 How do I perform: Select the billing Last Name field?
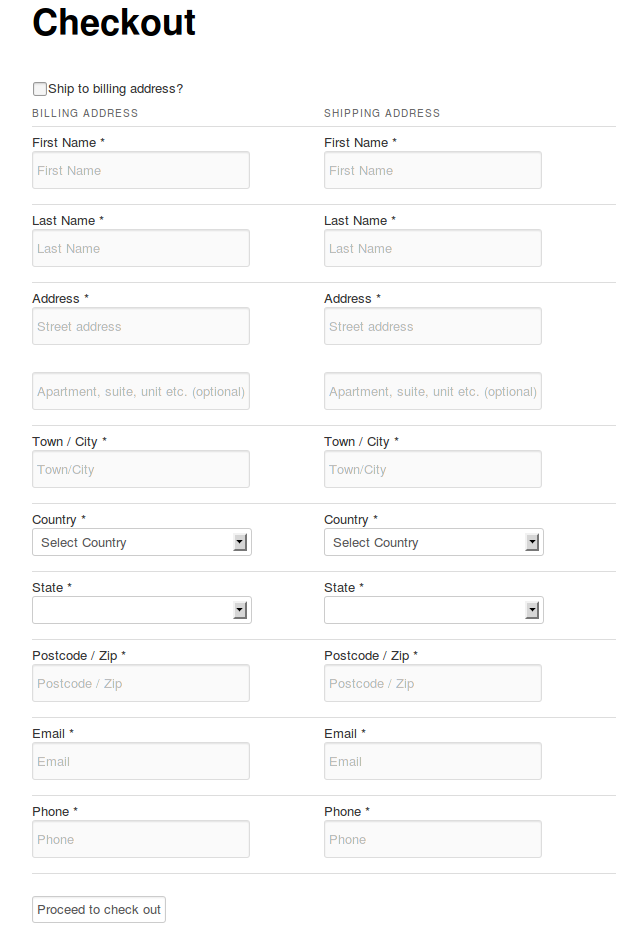click(x=140, y=248)
